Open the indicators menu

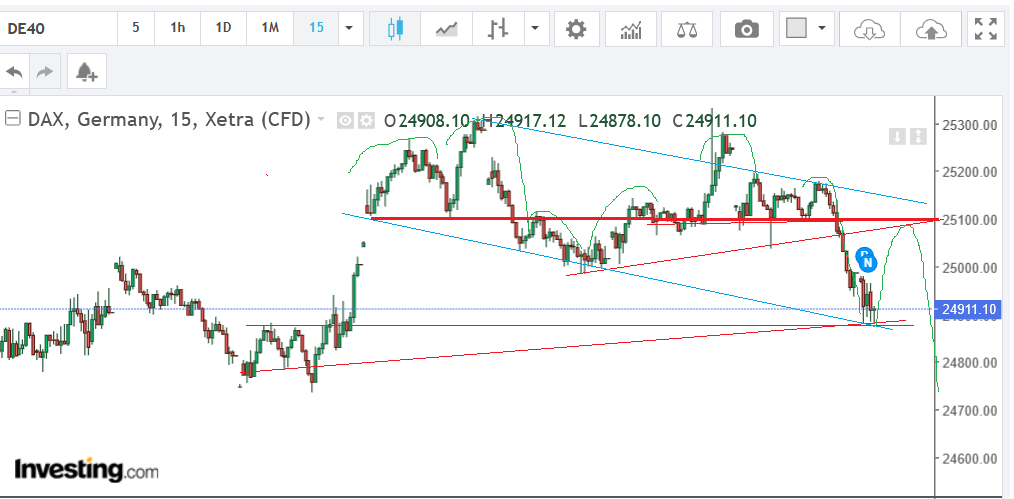coord(631,29)
